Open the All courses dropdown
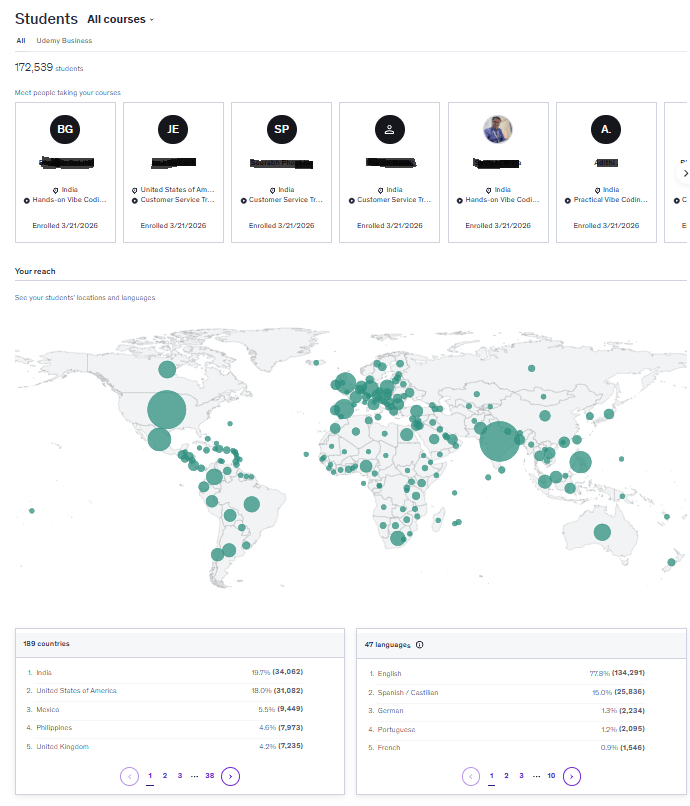Screen dimensions: 690x806 pyautogui.click(x=121, y=19)
